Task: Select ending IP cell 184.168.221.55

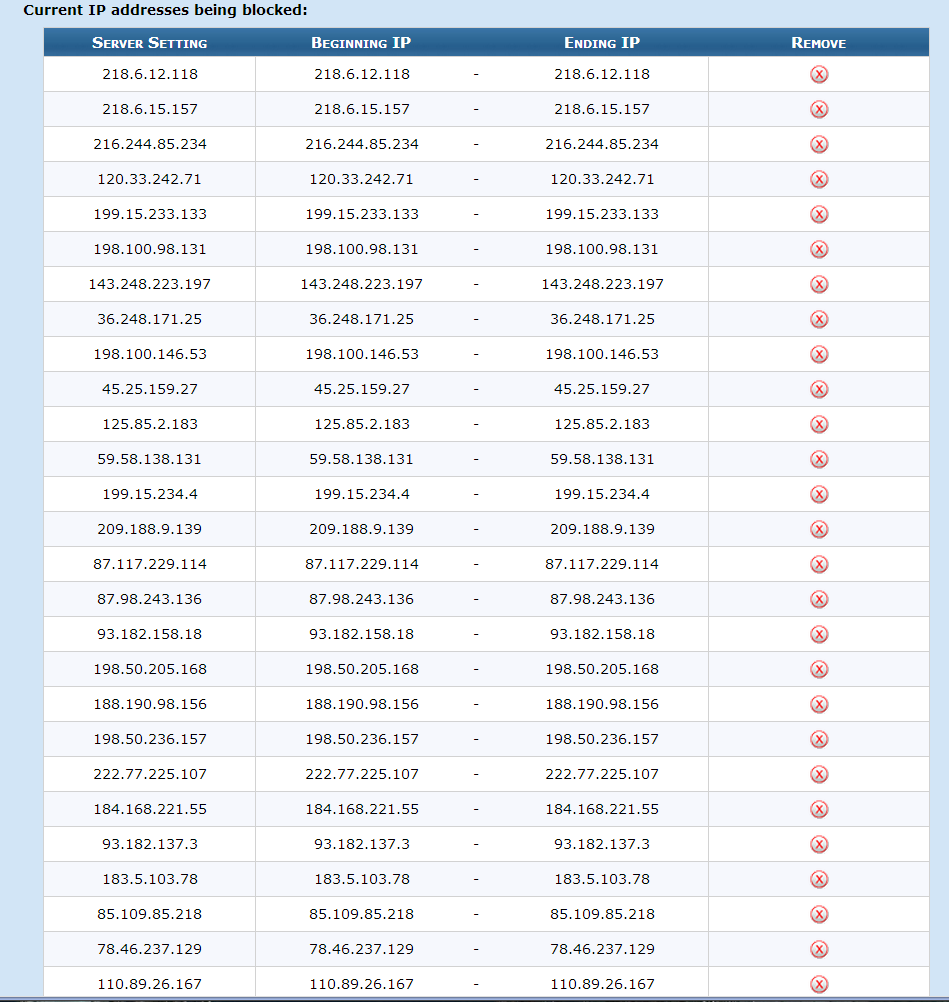Action: [x=602, y=809]
